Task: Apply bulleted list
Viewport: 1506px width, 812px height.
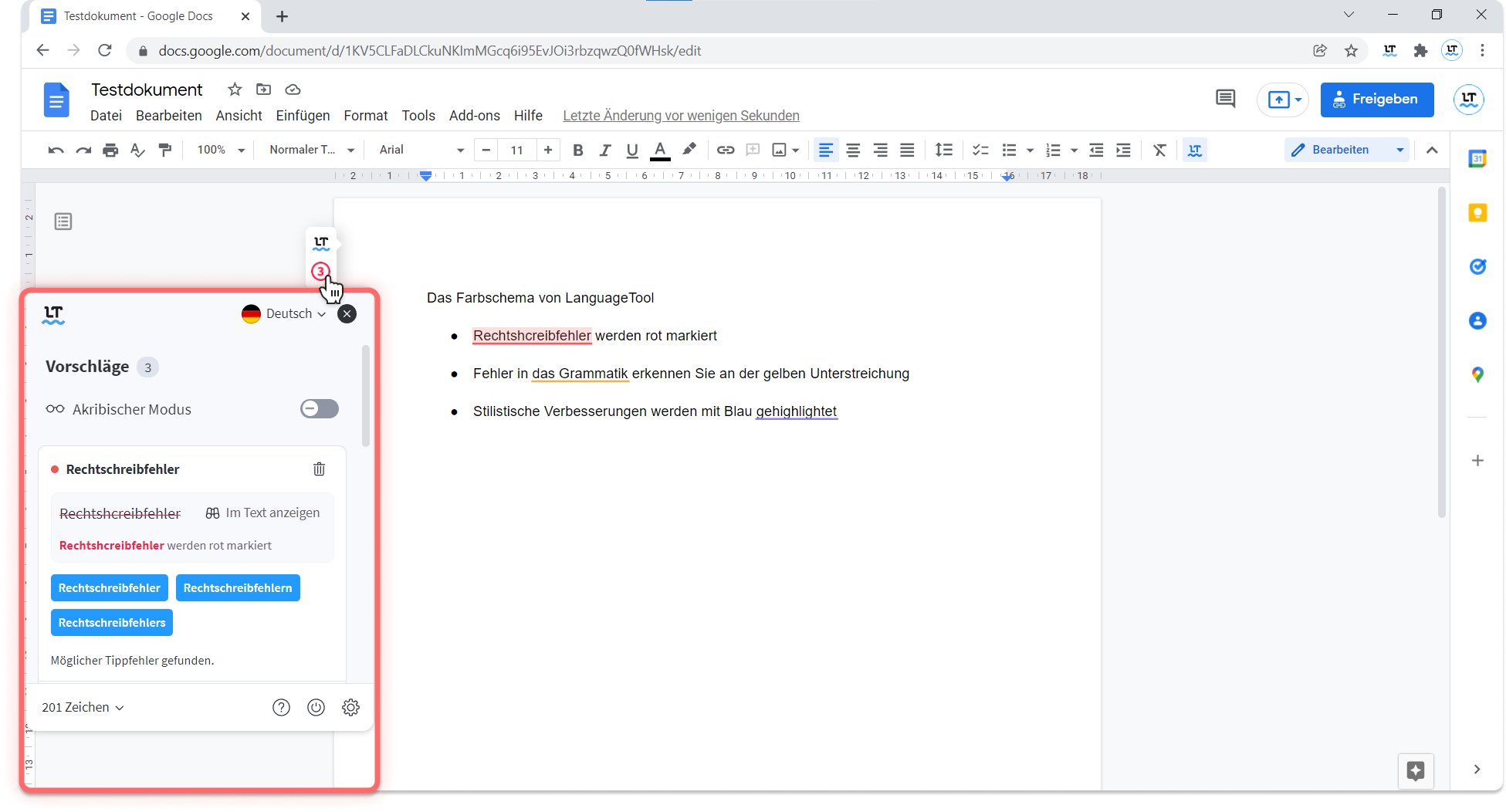Action: (1009, 150)
